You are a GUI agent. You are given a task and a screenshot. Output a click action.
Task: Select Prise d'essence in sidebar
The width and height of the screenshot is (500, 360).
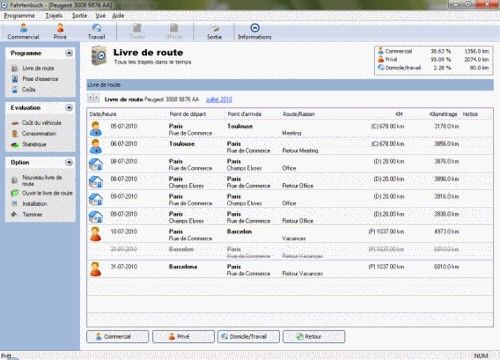click(40, 79)
